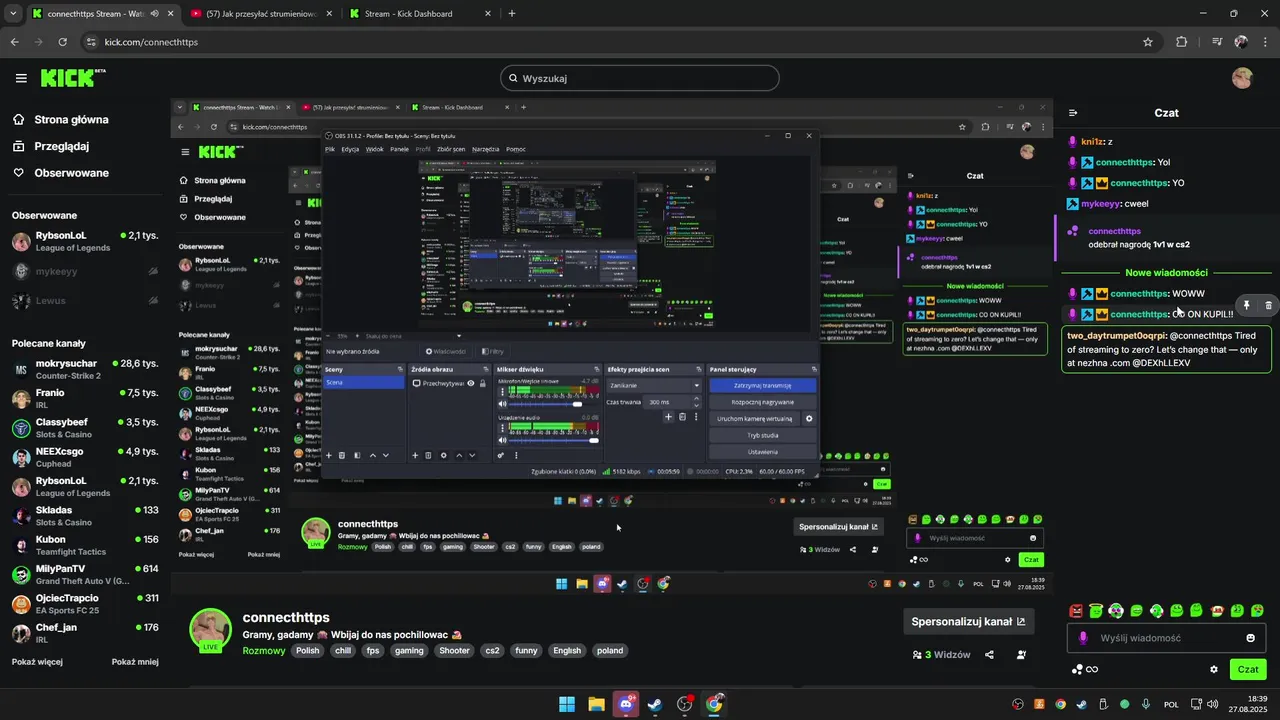The height and width of the screenshot is (720, 1280).
Task: Open Chef_jan IRL channel
Action: 85,633
